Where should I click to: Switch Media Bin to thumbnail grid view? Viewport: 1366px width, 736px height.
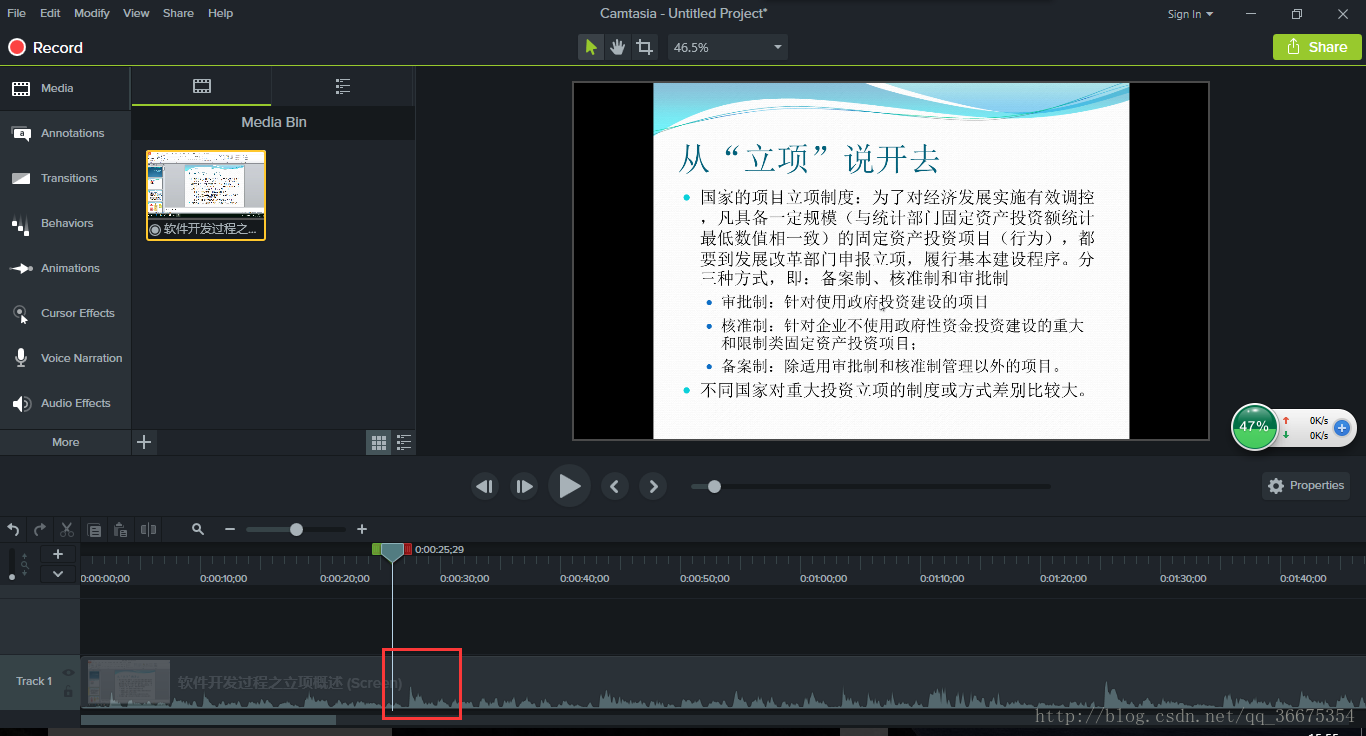(x=379, y=442)
